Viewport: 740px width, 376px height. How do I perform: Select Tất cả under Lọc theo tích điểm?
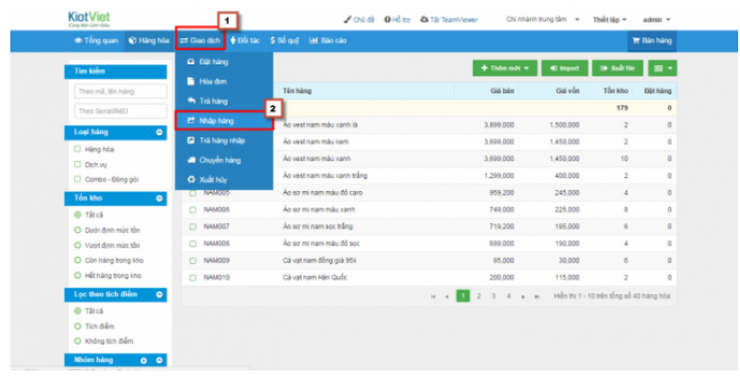[x=78, y=311]
